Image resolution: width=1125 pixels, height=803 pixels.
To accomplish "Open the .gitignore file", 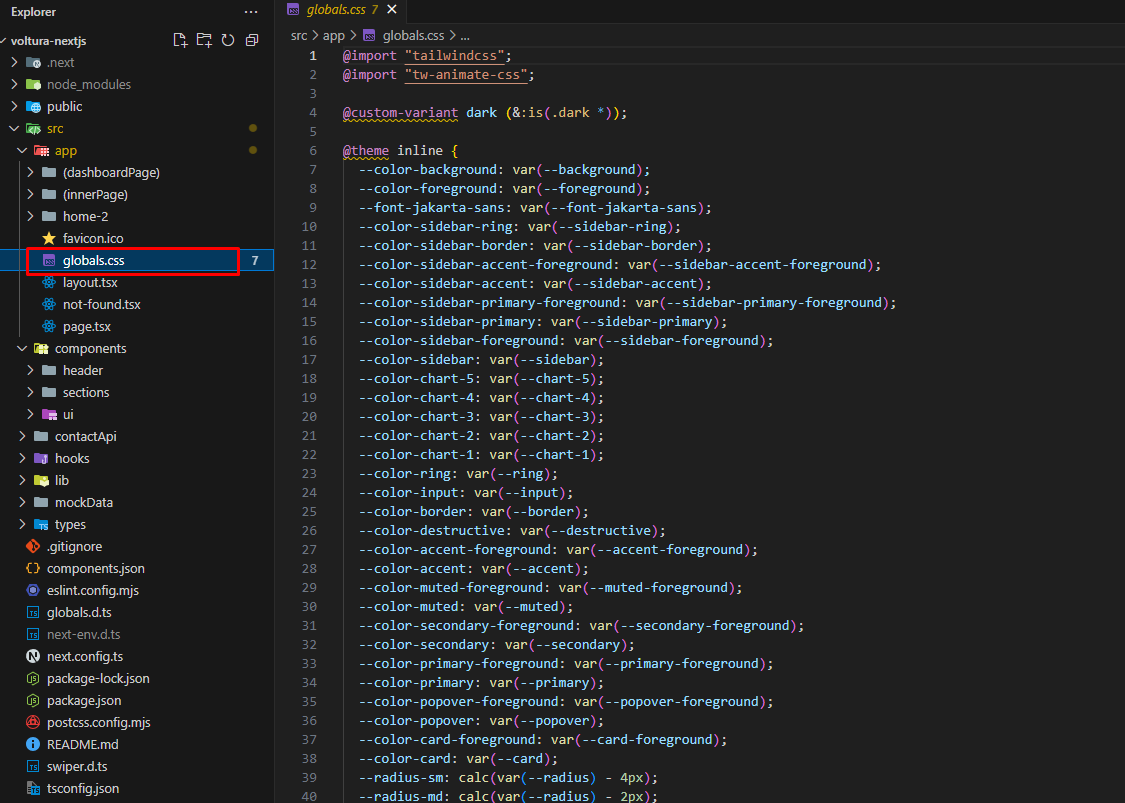I will (74, 546).
